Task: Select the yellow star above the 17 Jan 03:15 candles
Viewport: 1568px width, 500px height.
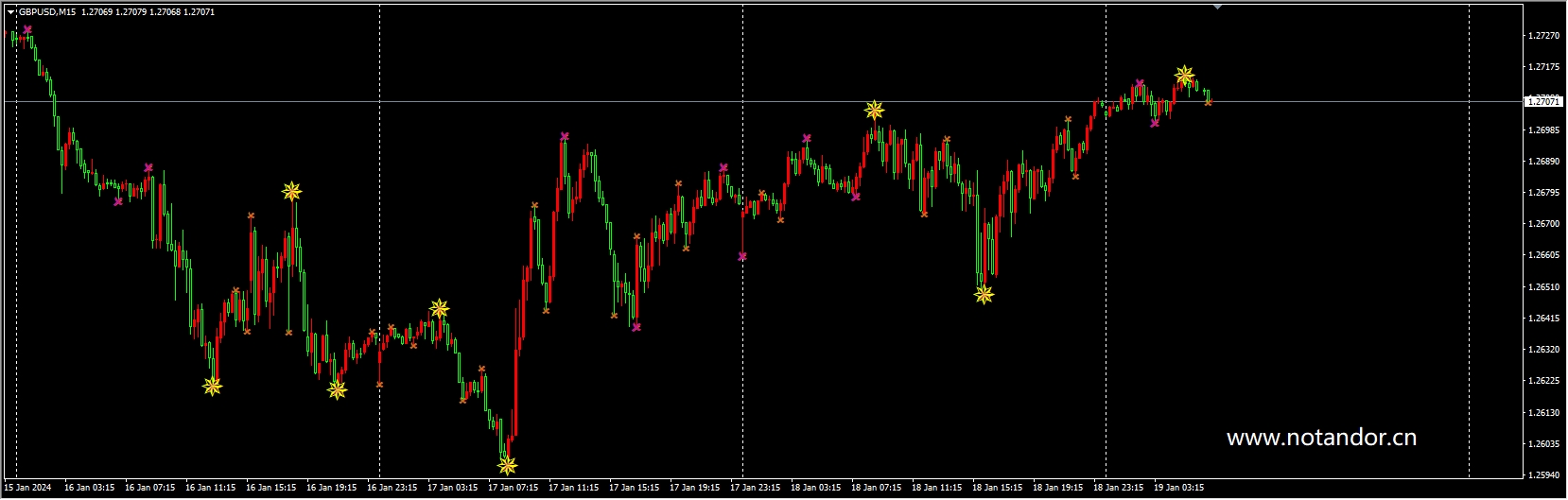Action: coord(439,308)
